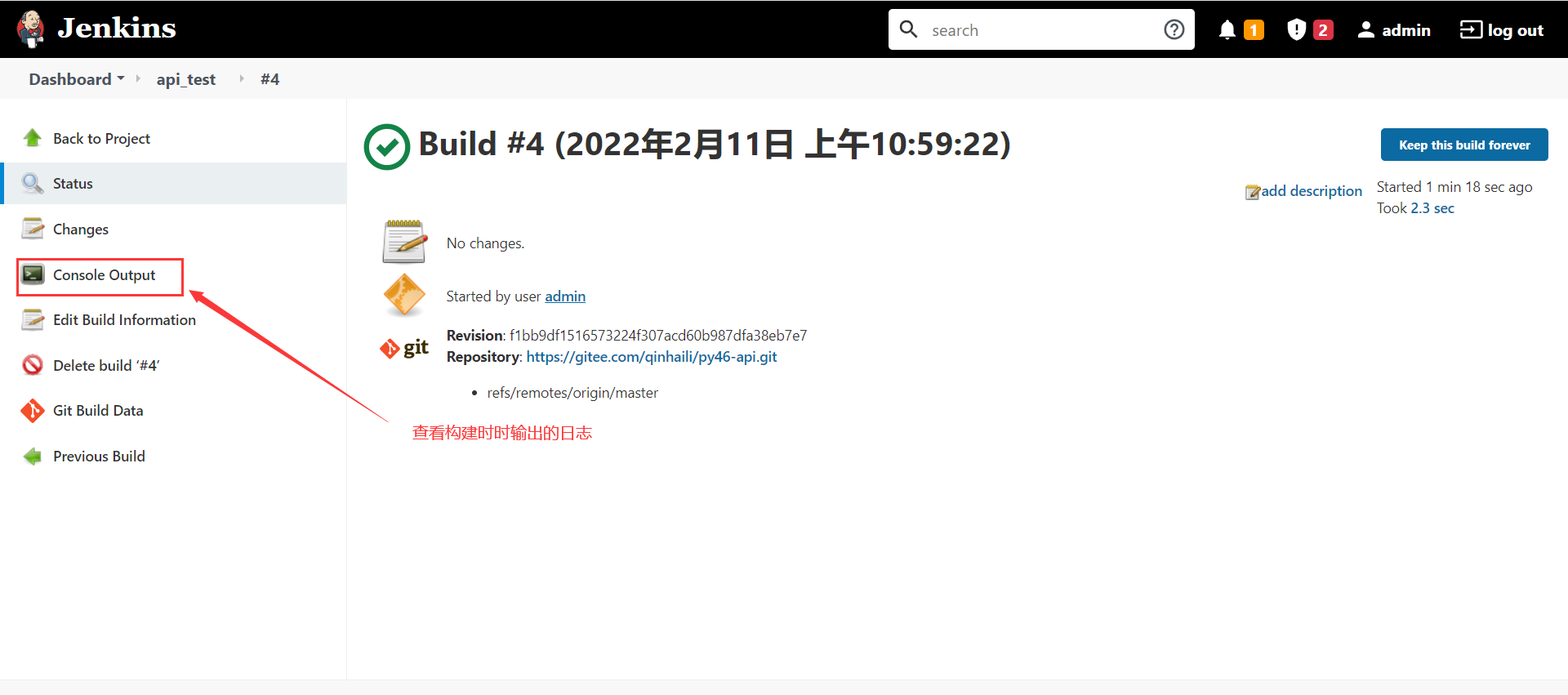Screen dimensions: 1568x695
Task: Open security warnings shield icon
Action: click(1296, 30)
